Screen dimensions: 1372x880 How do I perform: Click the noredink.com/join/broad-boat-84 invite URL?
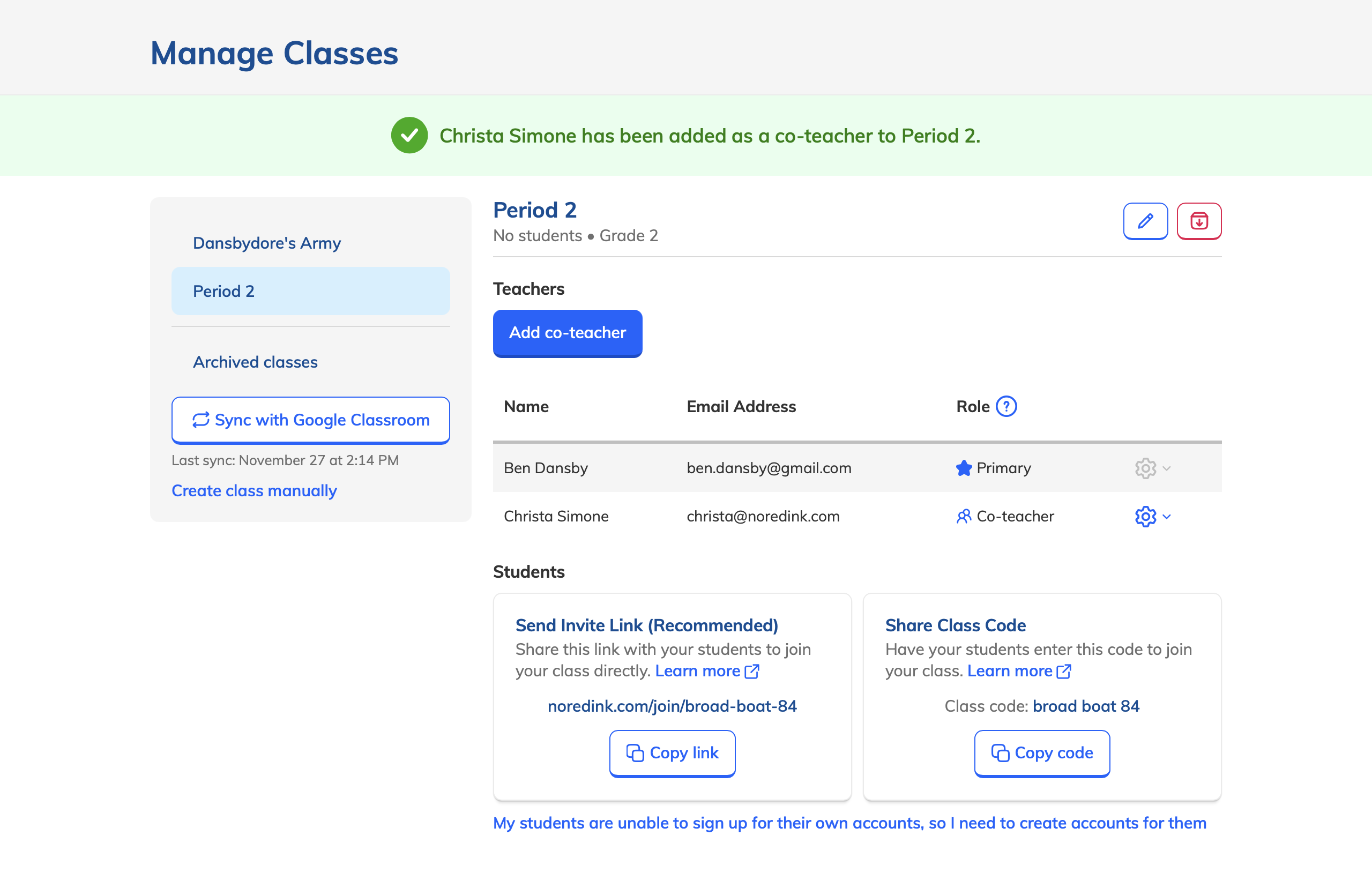click(x=672, y=706)
